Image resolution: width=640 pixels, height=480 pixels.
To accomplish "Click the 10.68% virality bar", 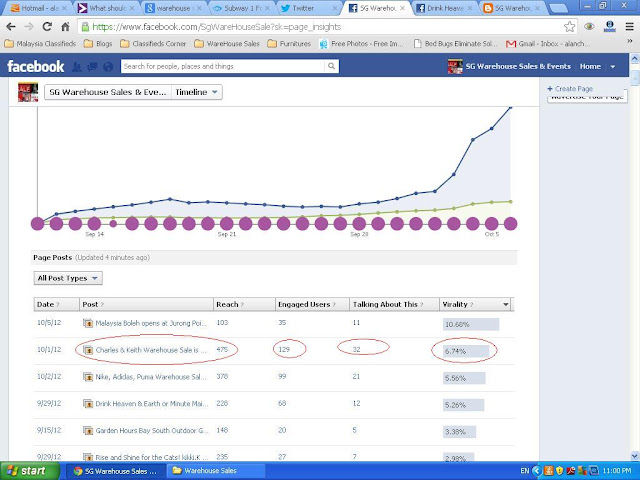I will (x=471, y=324).
